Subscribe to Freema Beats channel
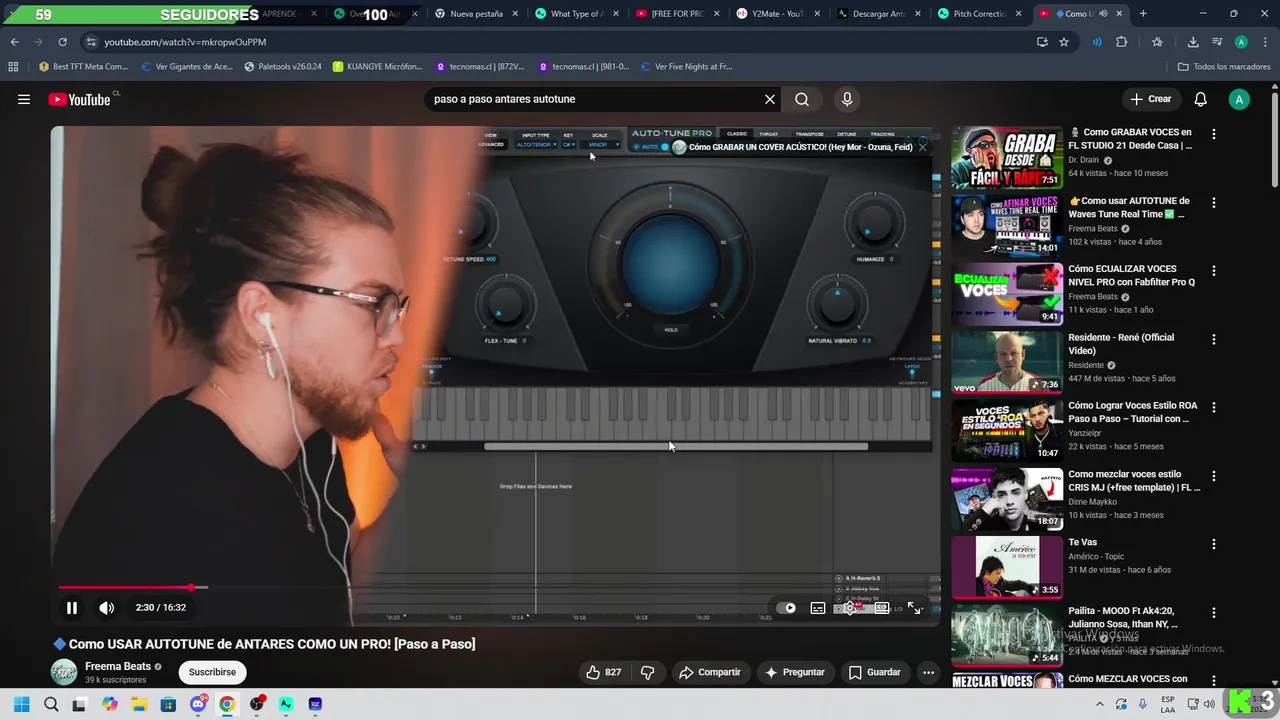Screen dimensions: 1280x720 coord(212,672)
